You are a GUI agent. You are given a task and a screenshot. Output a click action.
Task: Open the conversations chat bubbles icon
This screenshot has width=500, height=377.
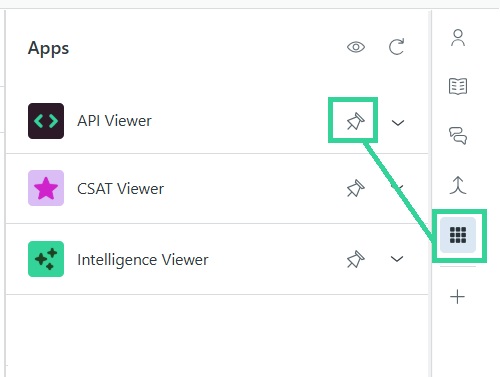click(458, 135)
